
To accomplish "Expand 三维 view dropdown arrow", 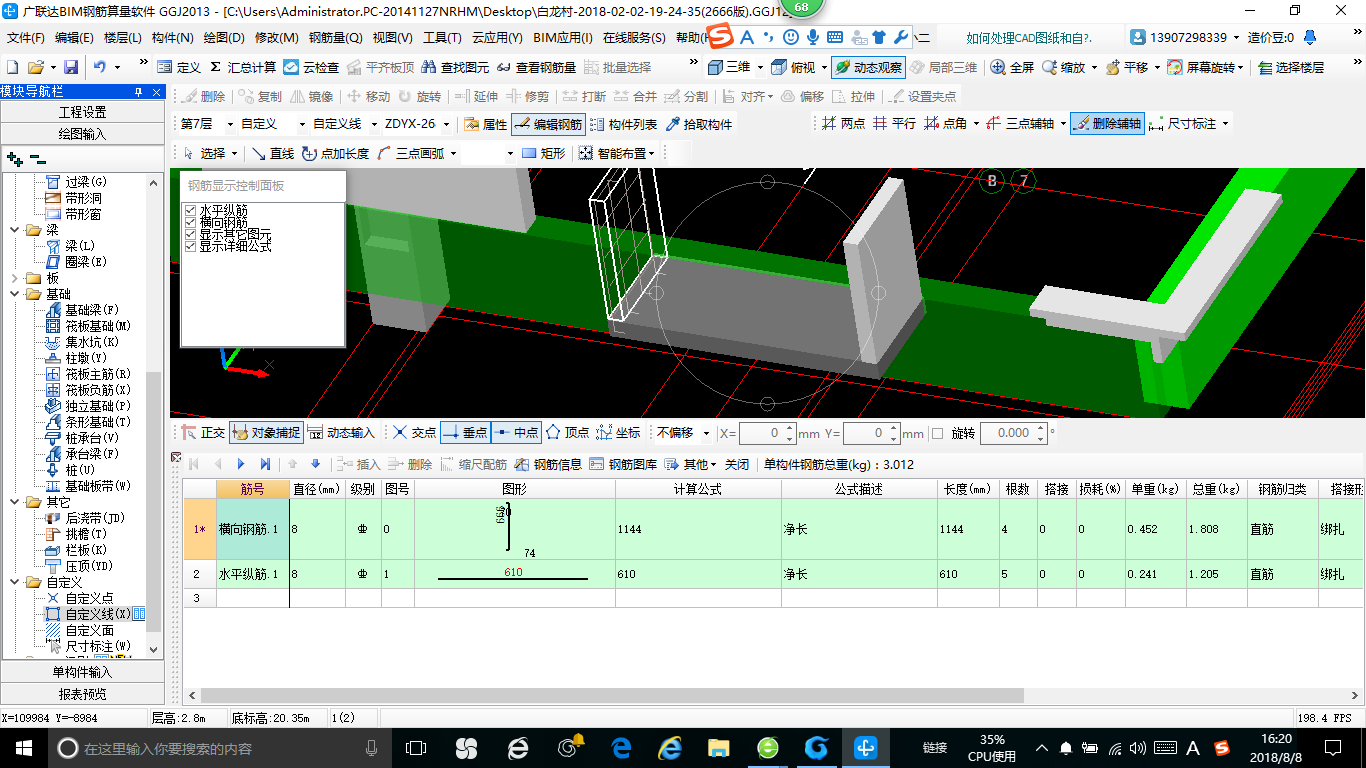I will (760, 67).
